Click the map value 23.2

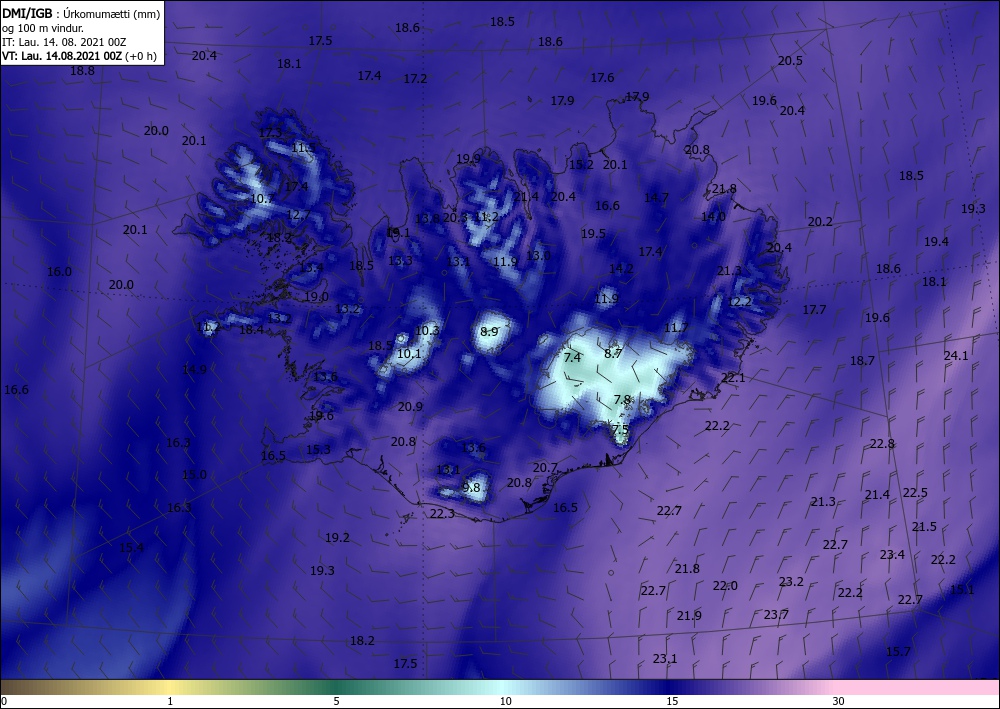click(791, 581)
